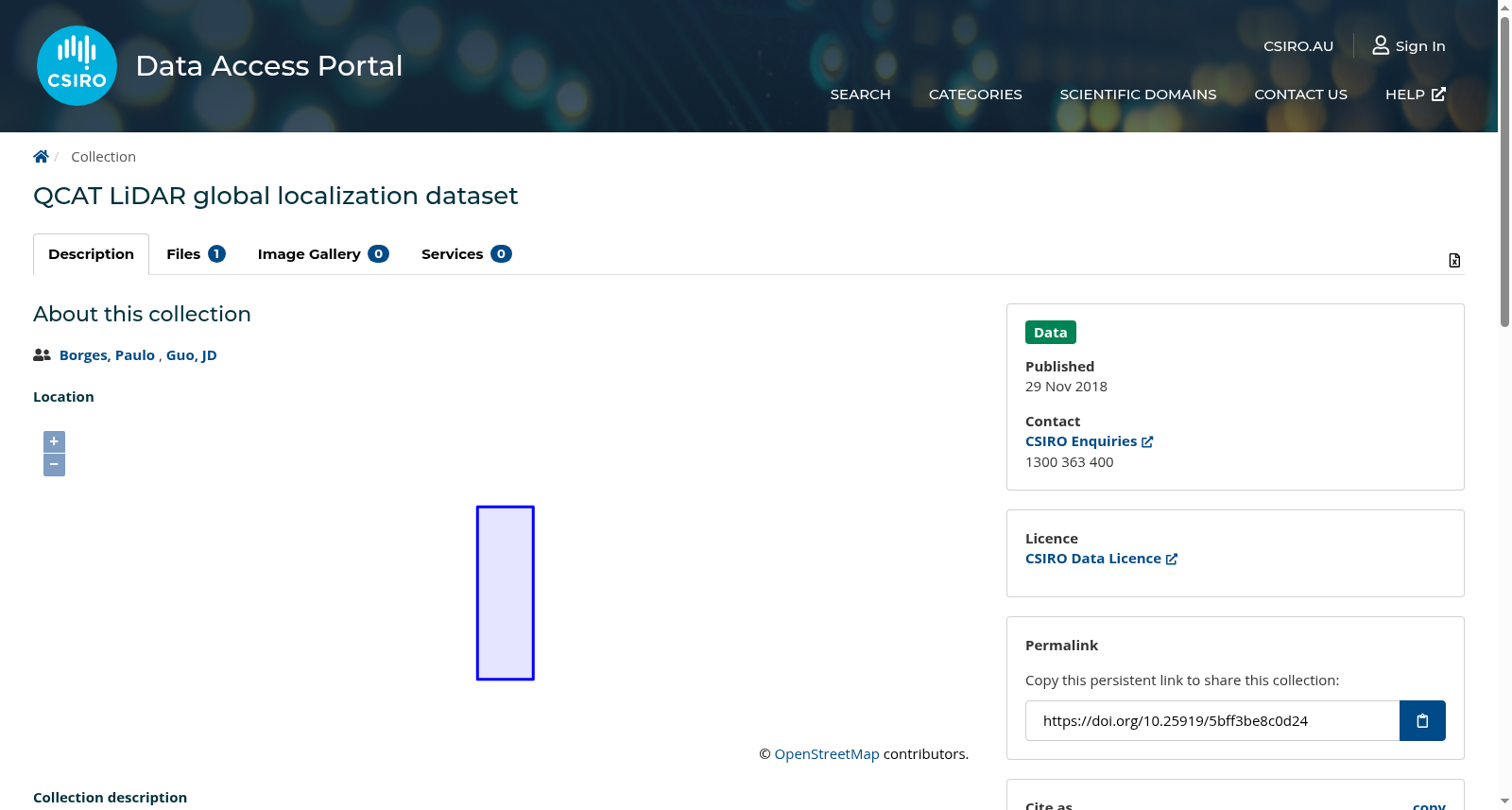Copy permalink with clipboard button

pyautogui.click(x=1422, y=720)
